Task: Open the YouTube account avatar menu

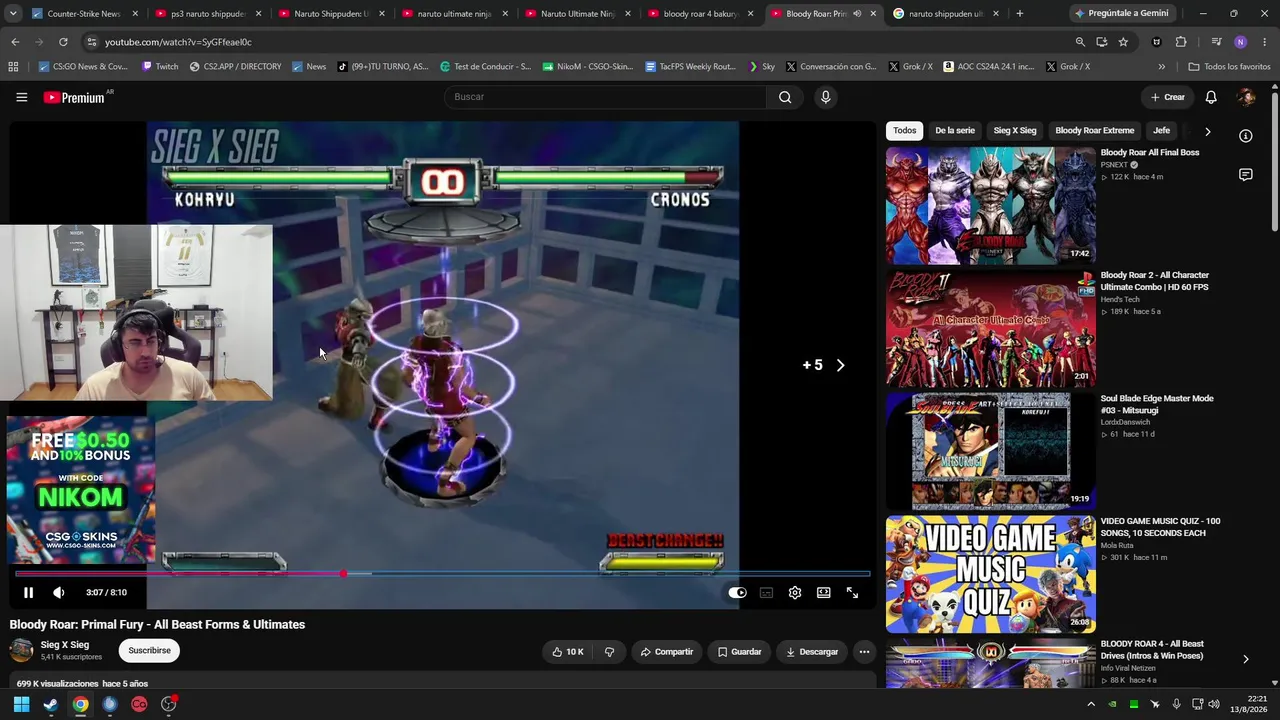Action: click(x=1246, y=97)
